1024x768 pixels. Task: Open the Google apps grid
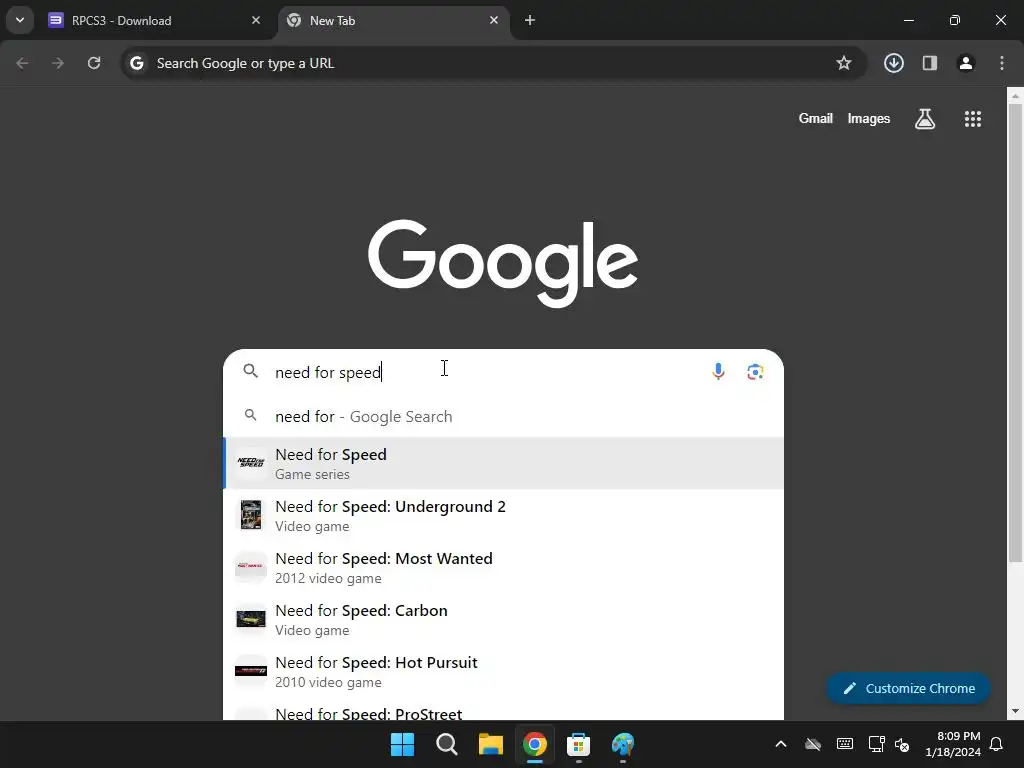click(973, 119)
